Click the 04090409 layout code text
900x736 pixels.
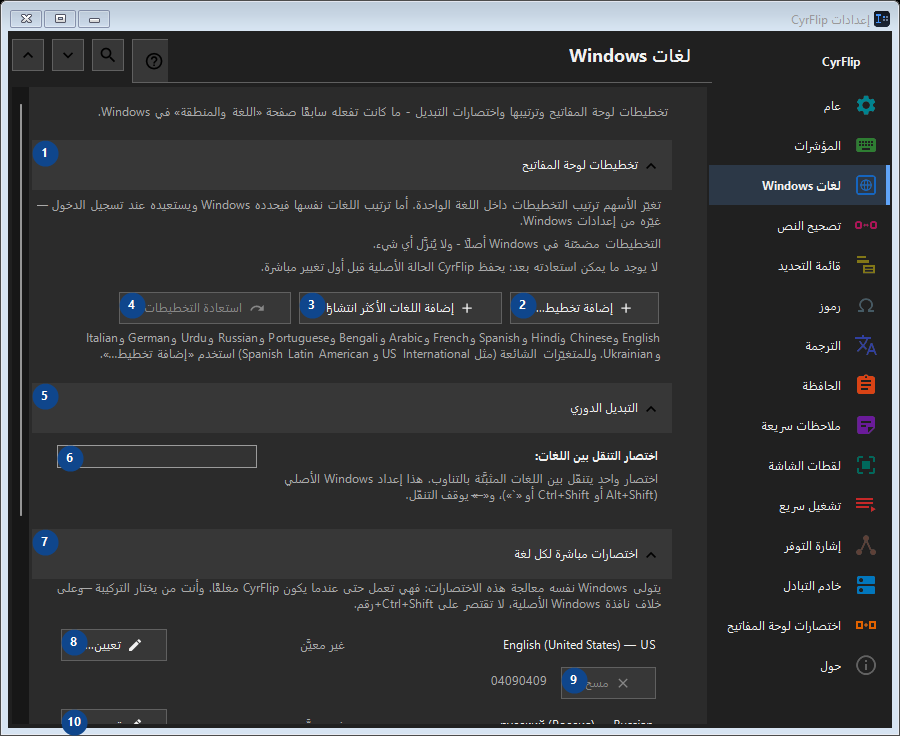pos(518,681)
